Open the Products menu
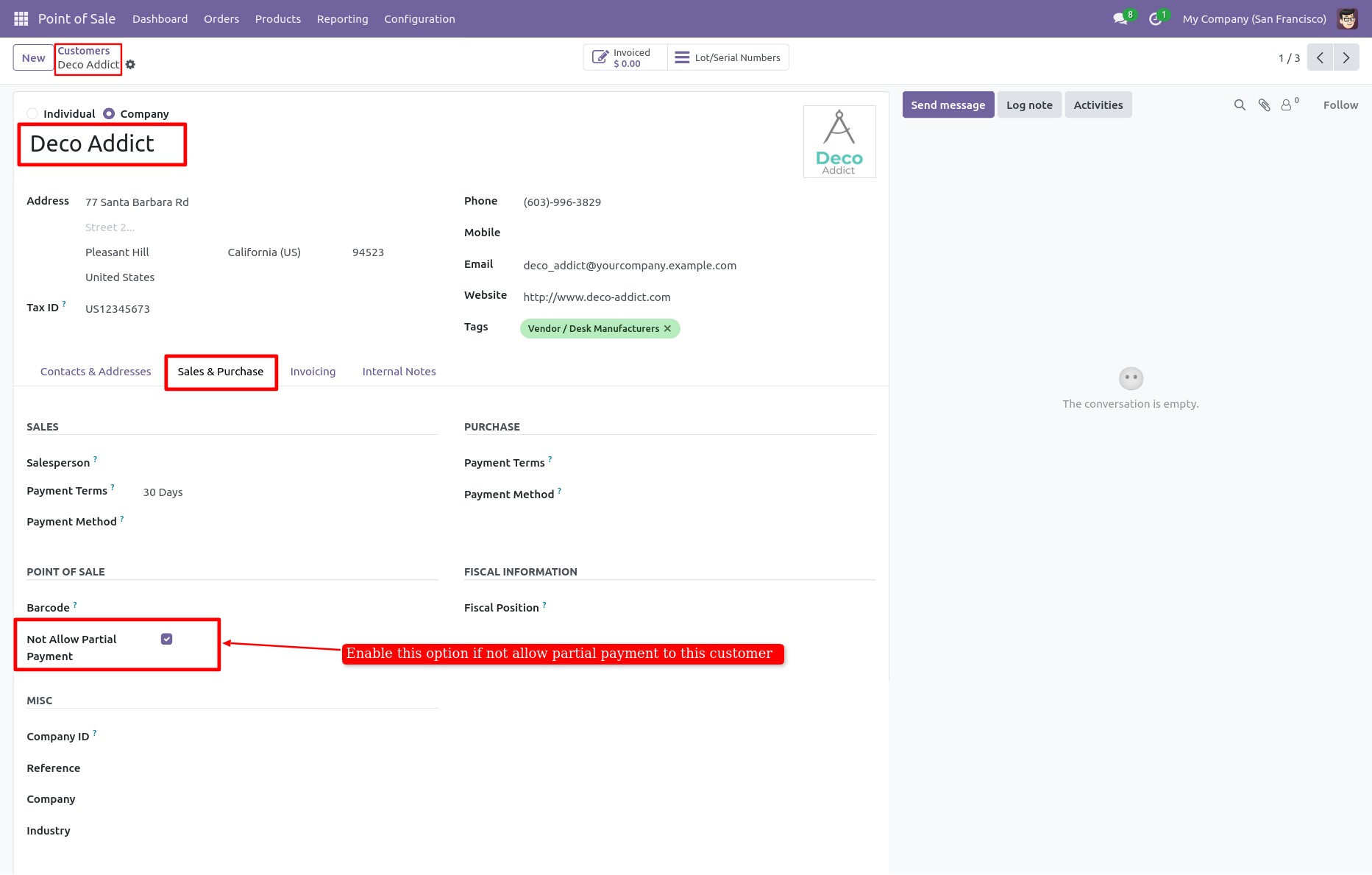 278,19
